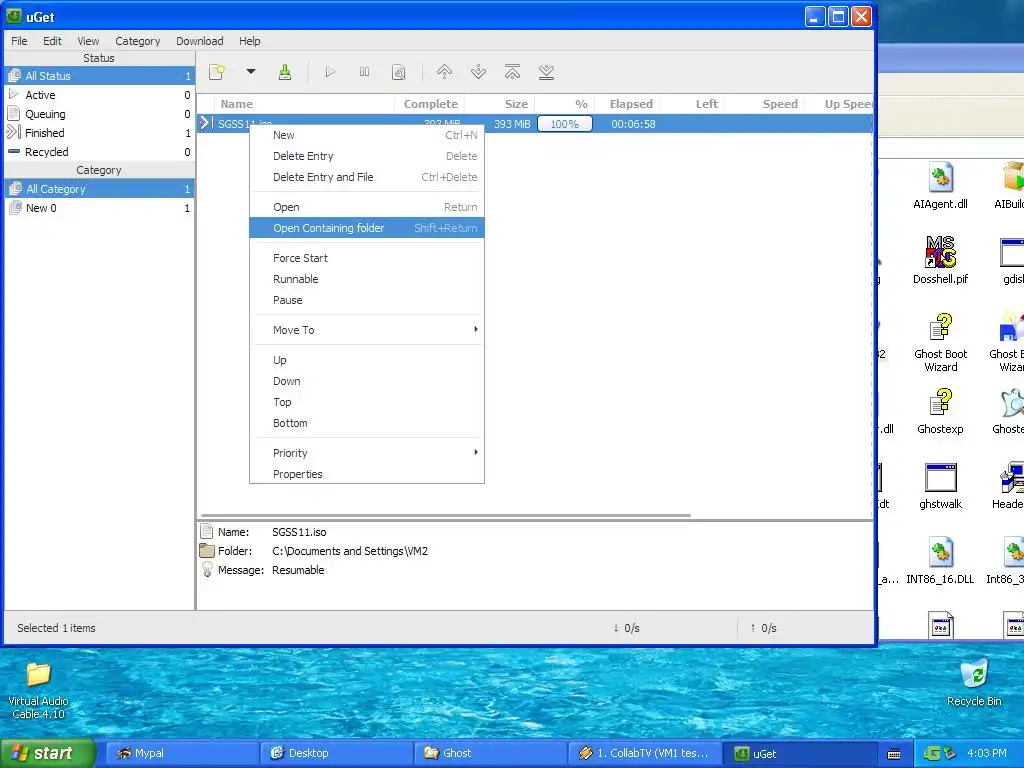1024x768 pixels.
Task: Select All Status in the sidebar
Action: [99, 76]
